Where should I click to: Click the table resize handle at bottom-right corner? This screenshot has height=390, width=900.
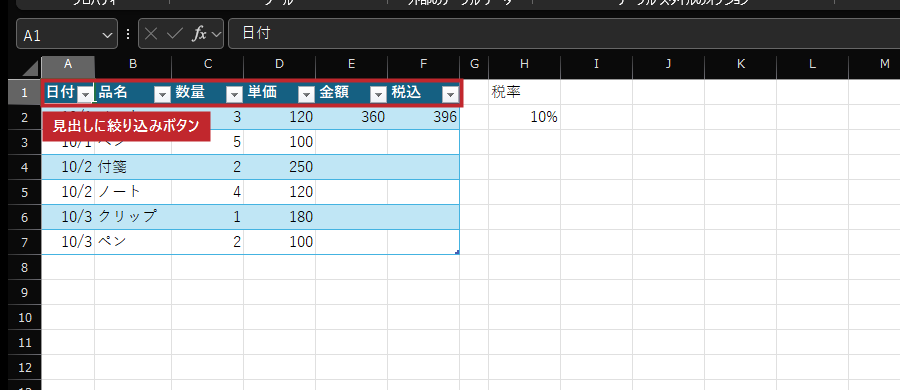point(457,252)
